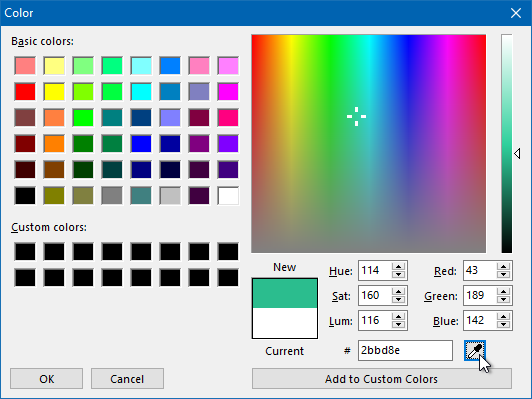Decrease the Green value with down arrow
The width and height of the screenshot is (532, 399).
(504, 300)
